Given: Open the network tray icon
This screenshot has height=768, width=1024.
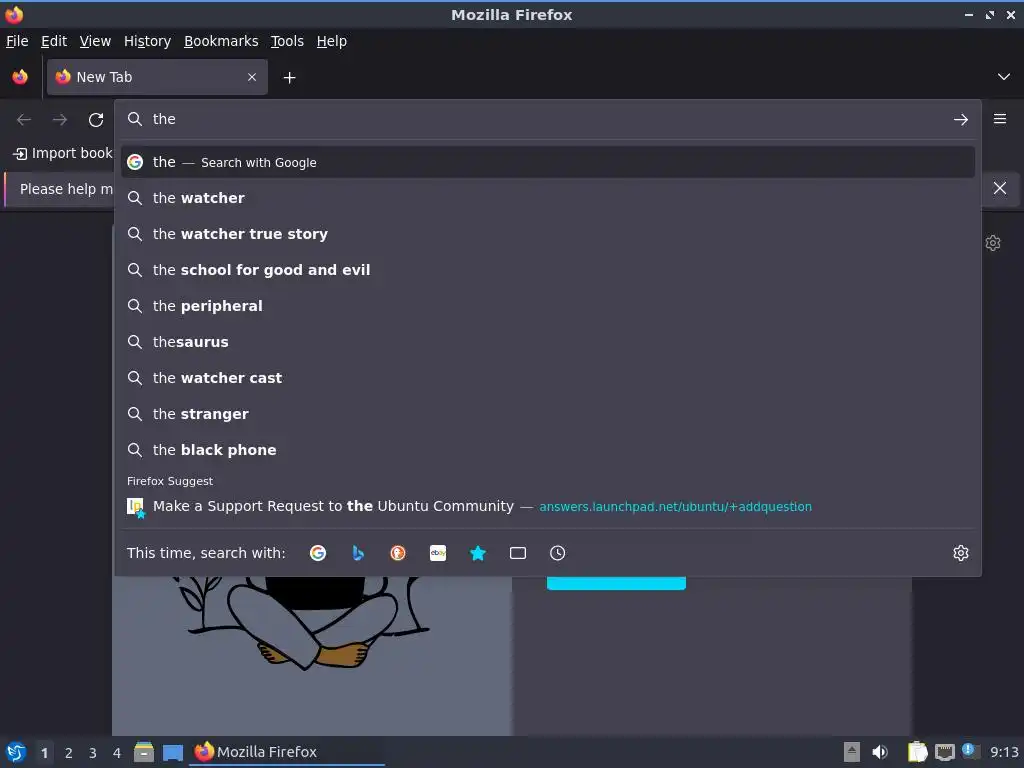Looking at the screenshot, I should pos(944,752).
